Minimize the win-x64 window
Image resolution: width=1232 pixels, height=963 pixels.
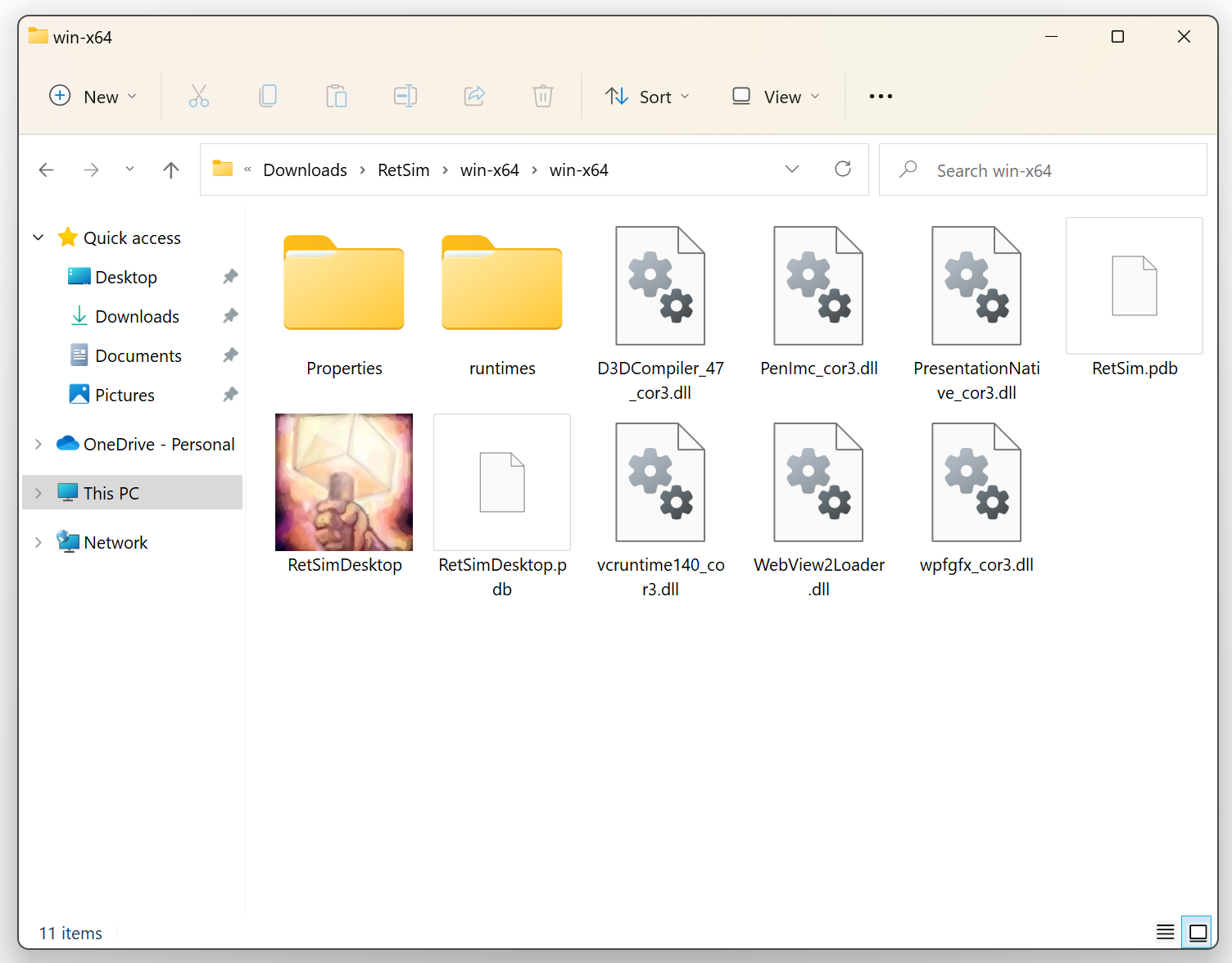tap(1052, 37)
